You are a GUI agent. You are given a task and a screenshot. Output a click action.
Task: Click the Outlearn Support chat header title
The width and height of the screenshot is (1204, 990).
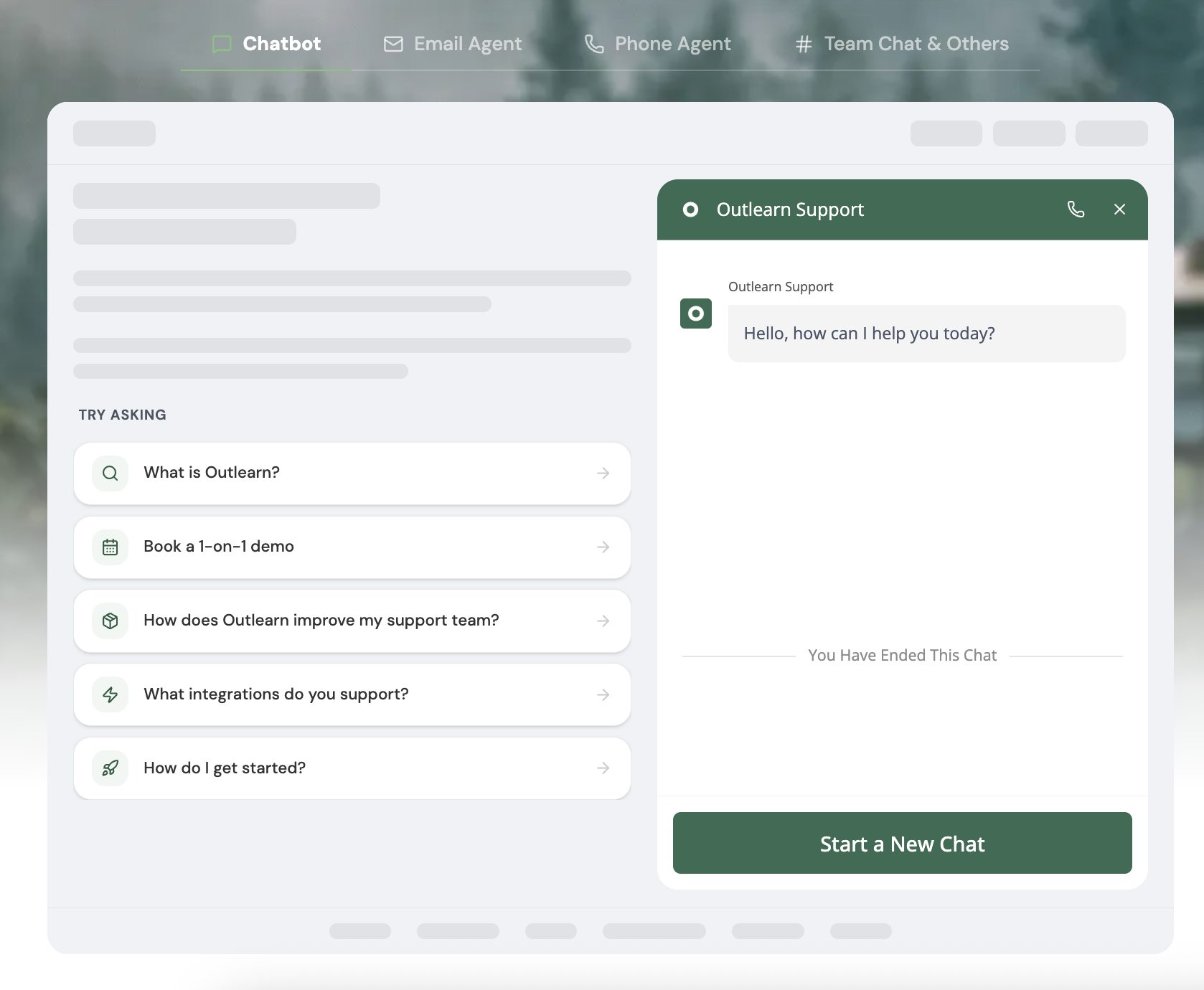coord(790,209)
